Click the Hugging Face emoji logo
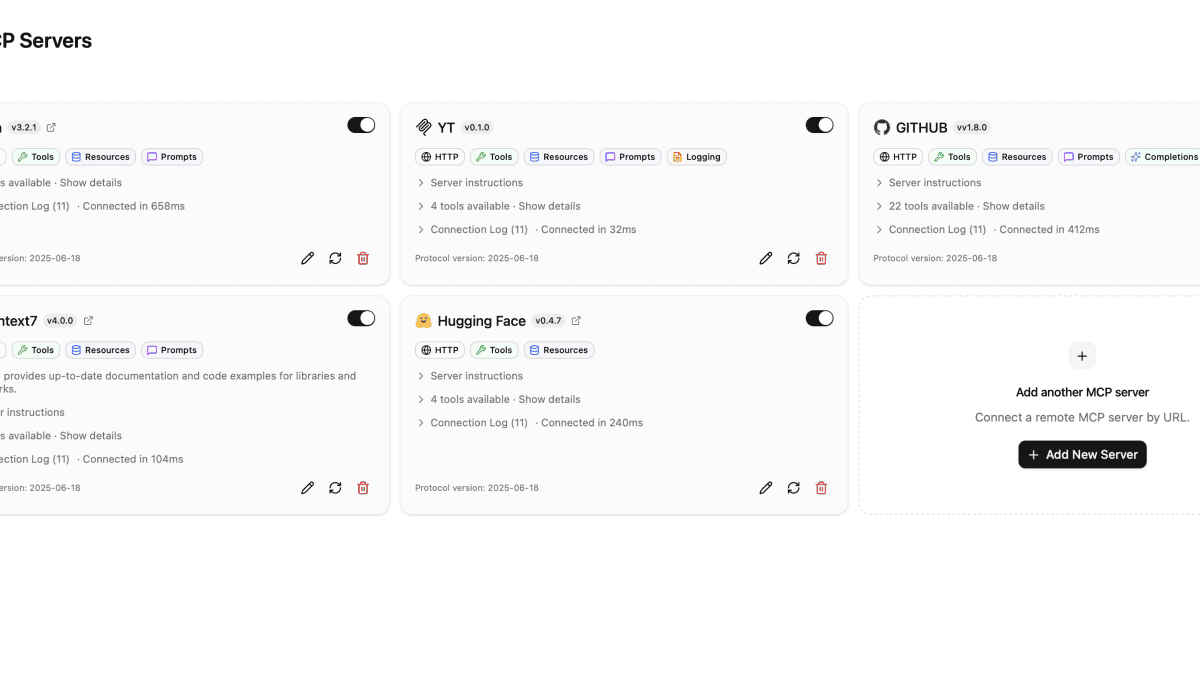 [423, 321]
